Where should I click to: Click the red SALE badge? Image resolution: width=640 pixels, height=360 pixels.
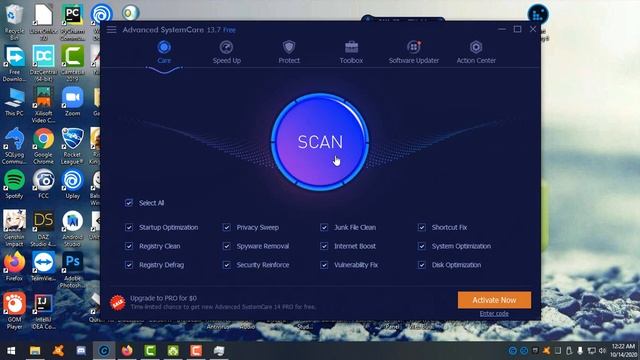pos(118,302)
